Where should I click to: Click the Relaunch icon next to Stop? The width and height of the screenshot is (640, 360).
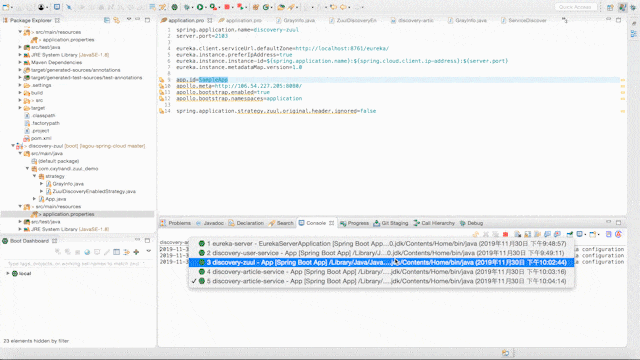(240, 7)
